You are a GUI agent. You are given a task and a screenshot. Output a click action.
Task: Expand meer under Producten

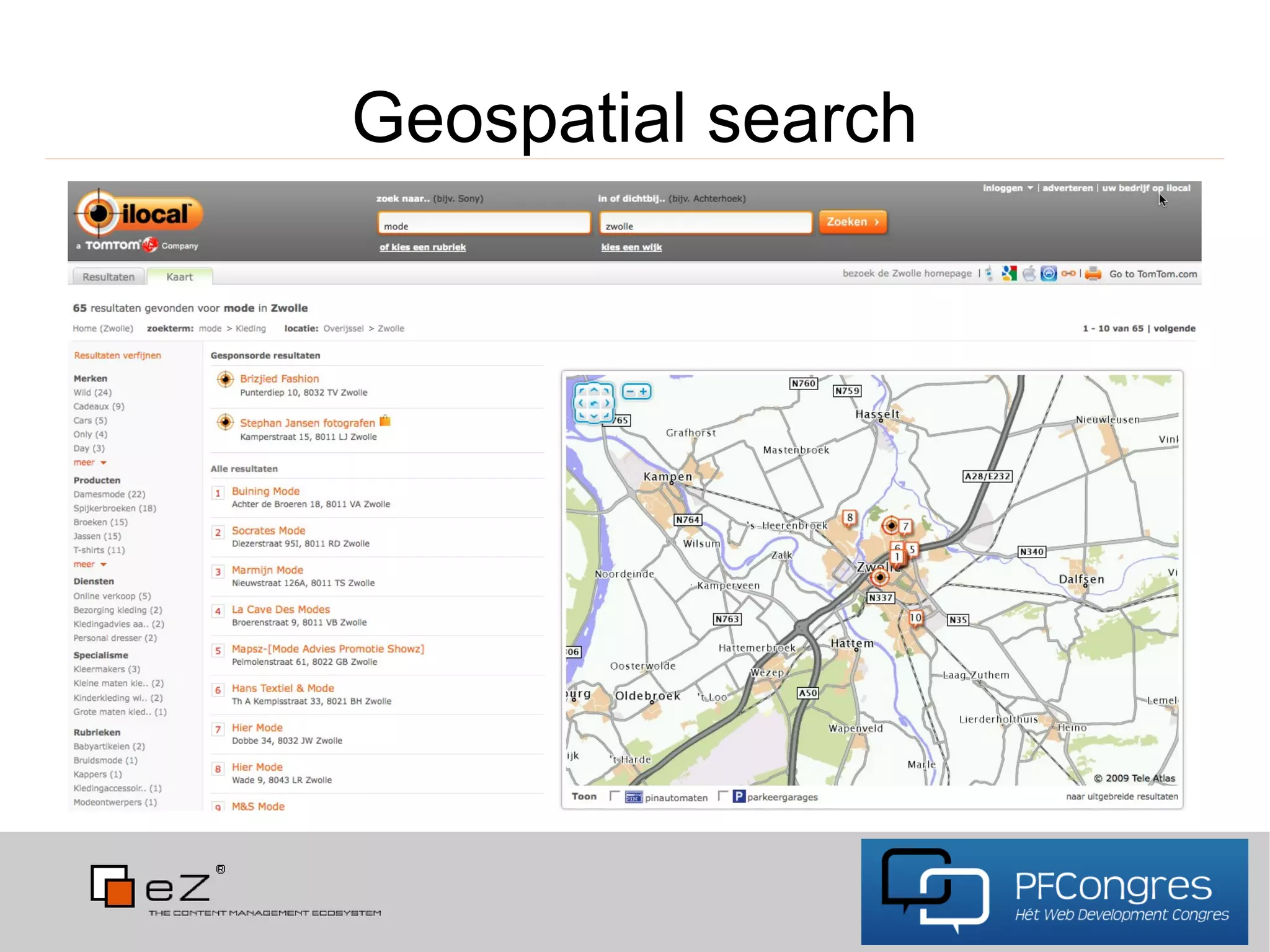[x=90, y=564]
